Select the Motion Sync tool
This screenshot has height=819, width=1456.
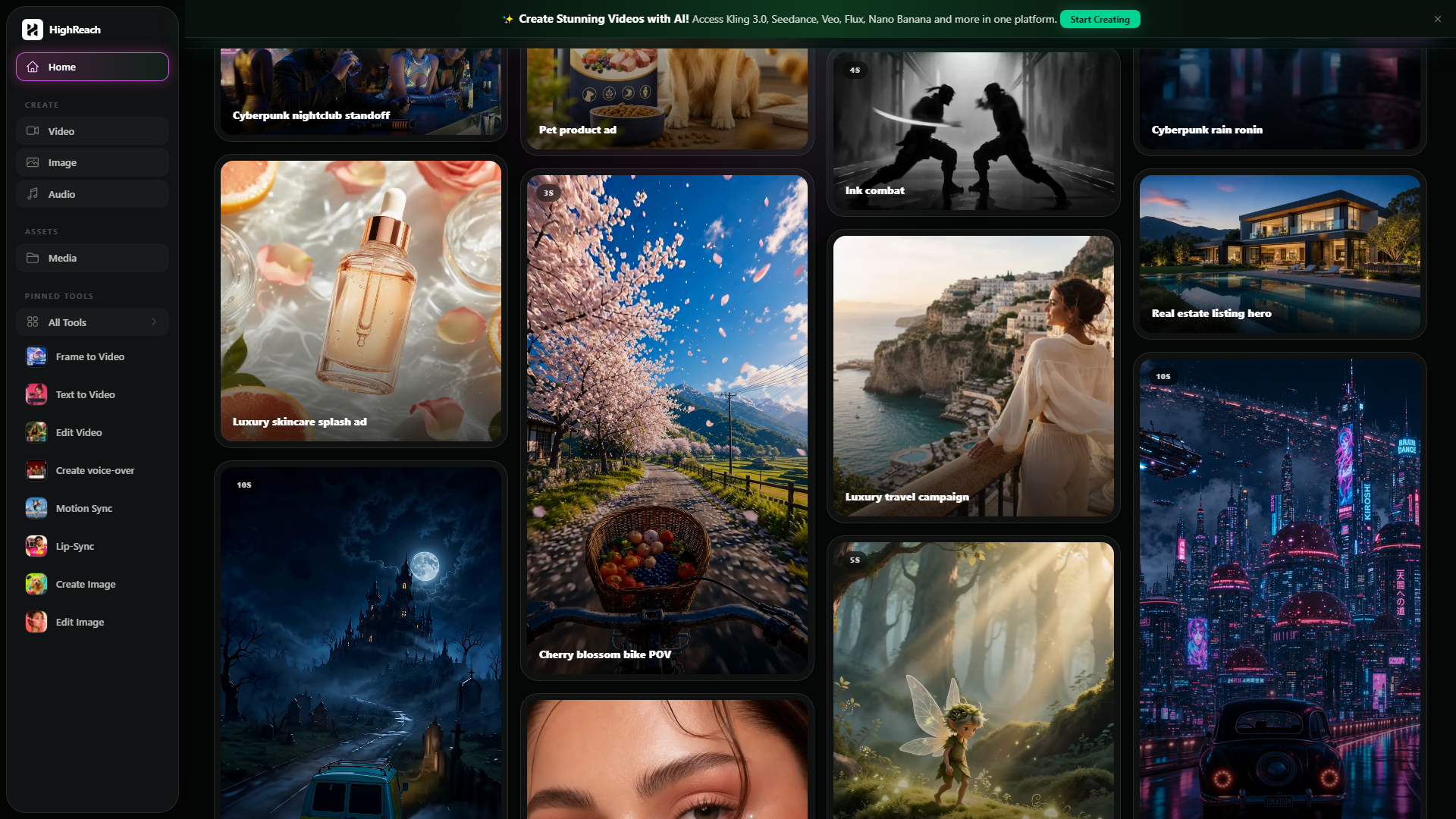[93, 508]
